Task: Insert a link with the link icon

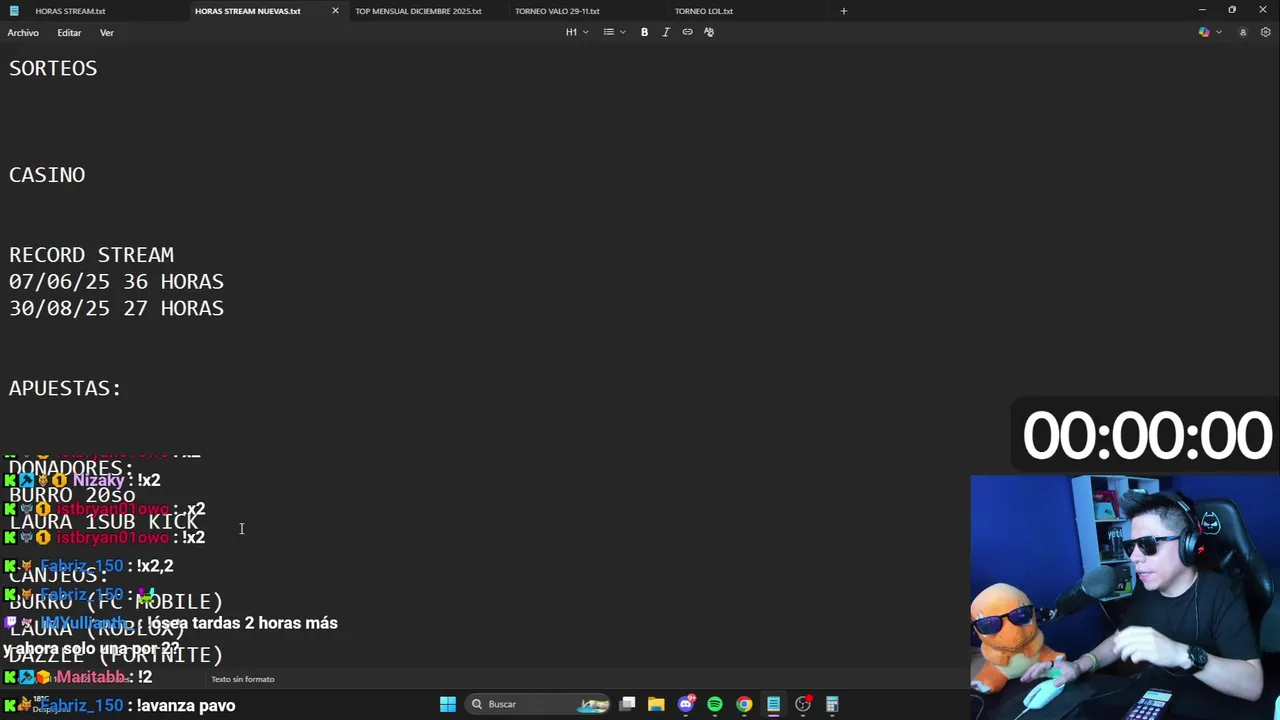Action: tap(687, 32)
